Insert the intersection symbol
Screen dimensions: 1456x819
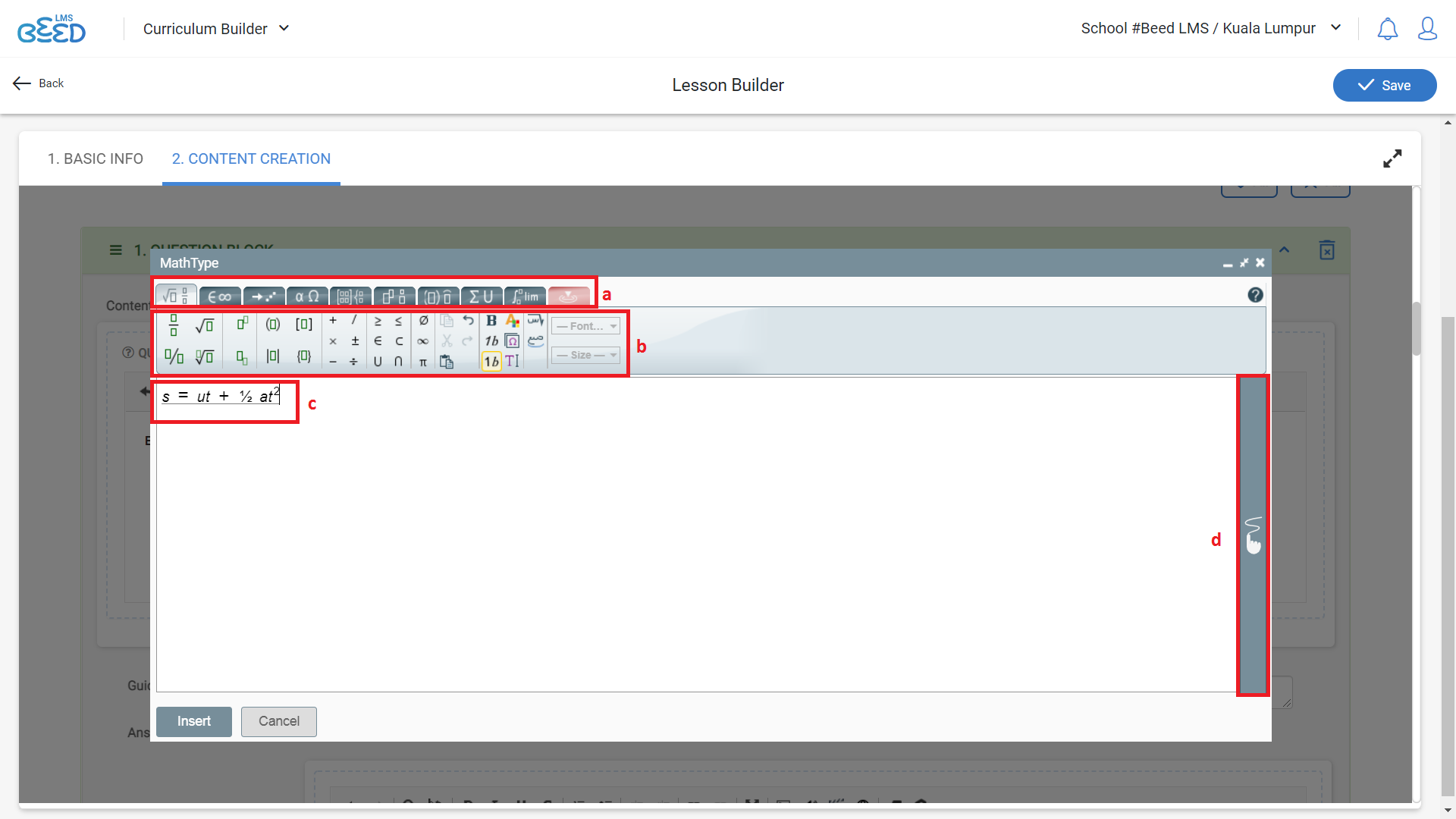pos(399,362)
